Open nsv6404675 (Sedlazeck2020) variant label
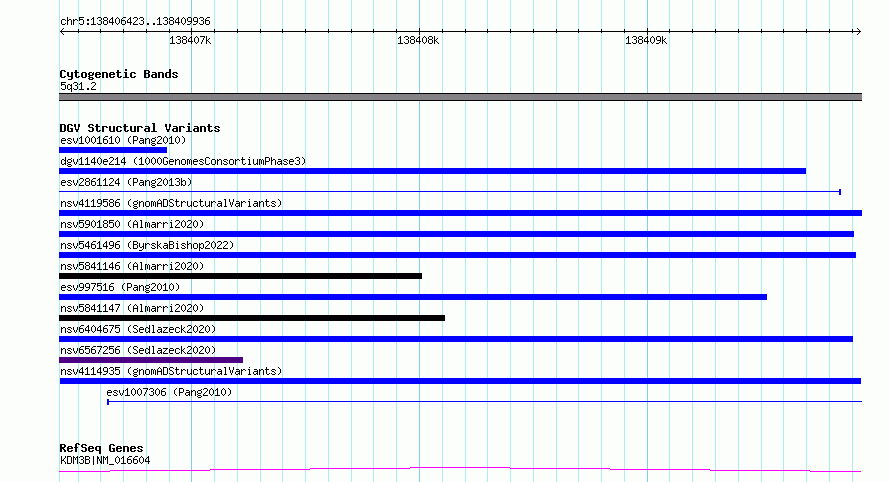The image size is (890, 482). coord(138,329)
